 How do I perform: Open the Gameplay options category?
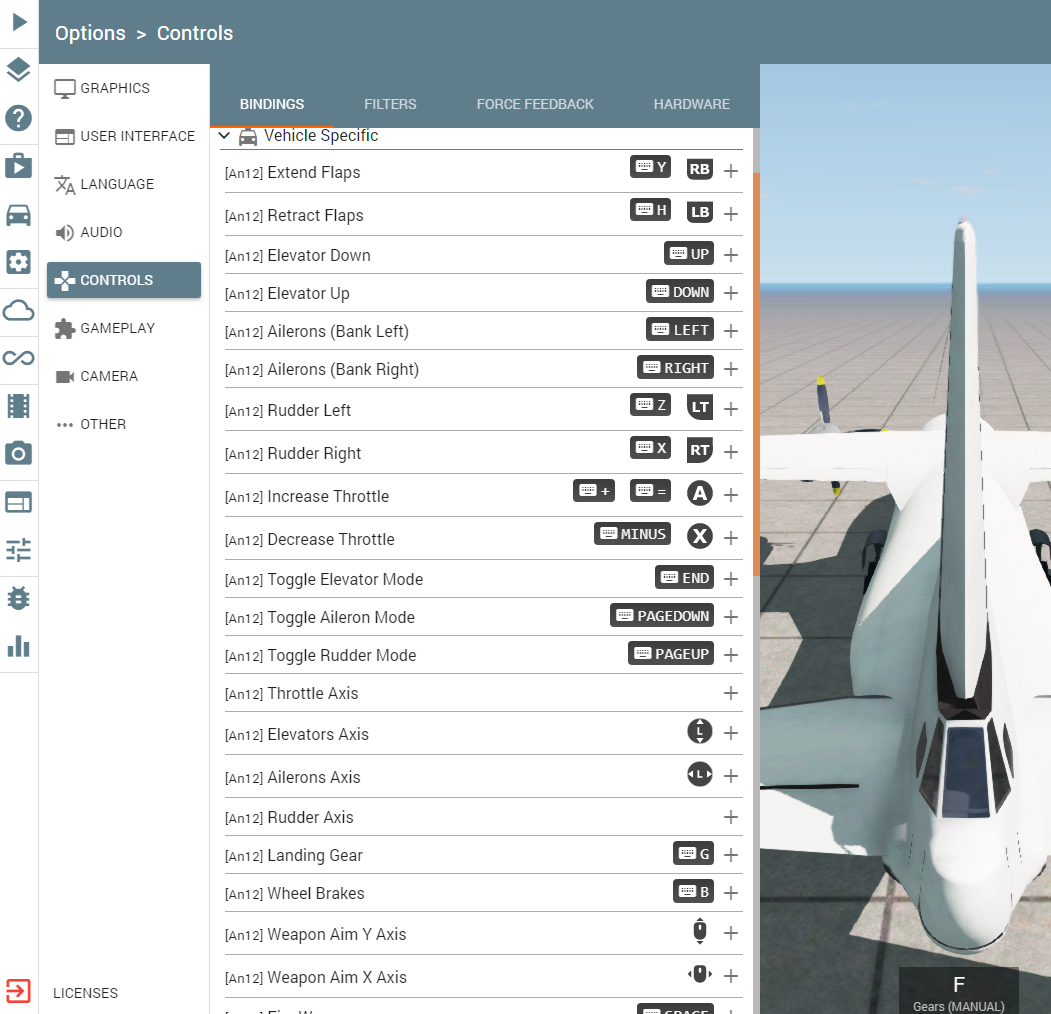tap(123, 328)
